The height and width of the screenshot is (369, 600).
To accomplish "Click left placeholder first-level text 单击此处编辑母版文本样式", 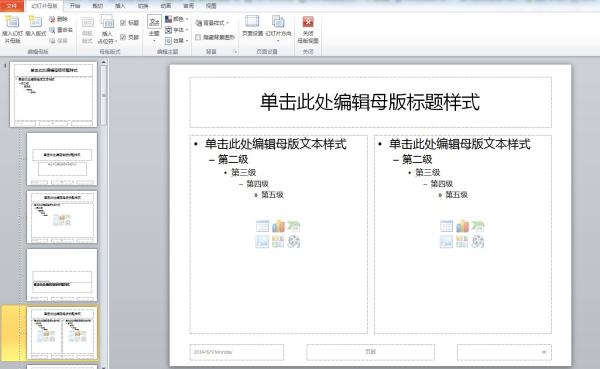I will pos(276,144).
